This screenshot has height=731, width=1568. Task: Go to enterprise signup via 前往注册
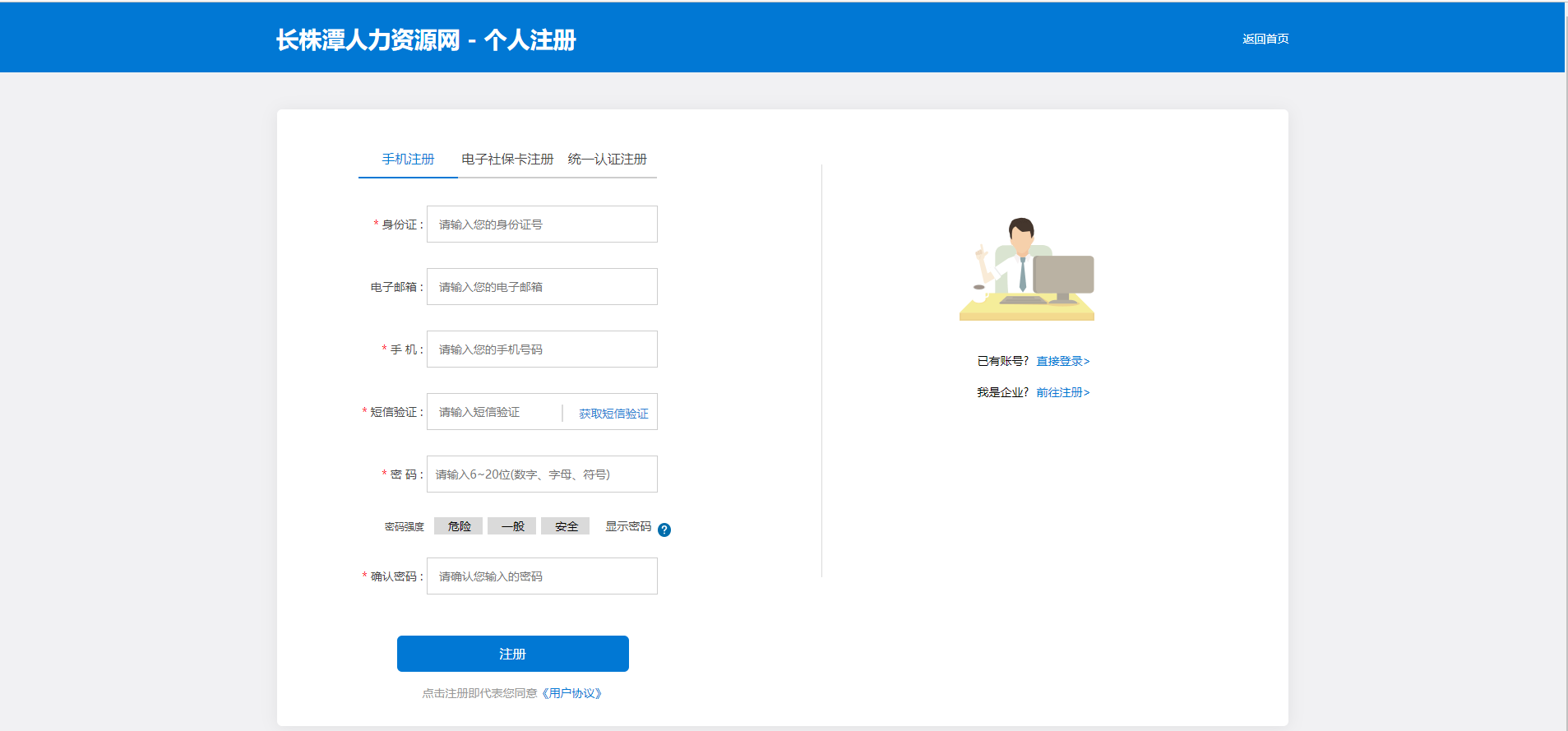point(1062,392)
